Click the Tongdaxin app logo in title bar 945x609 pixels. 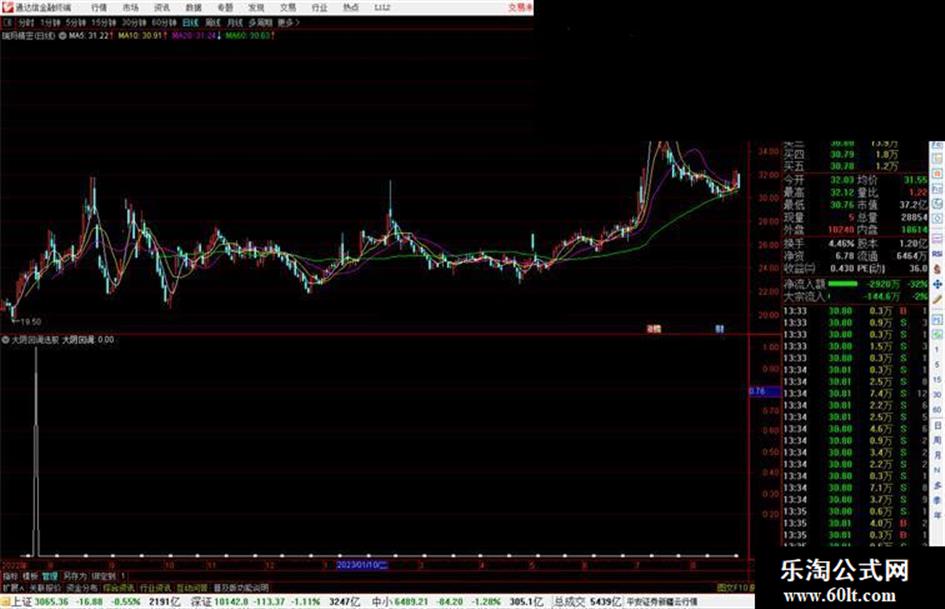7,7
